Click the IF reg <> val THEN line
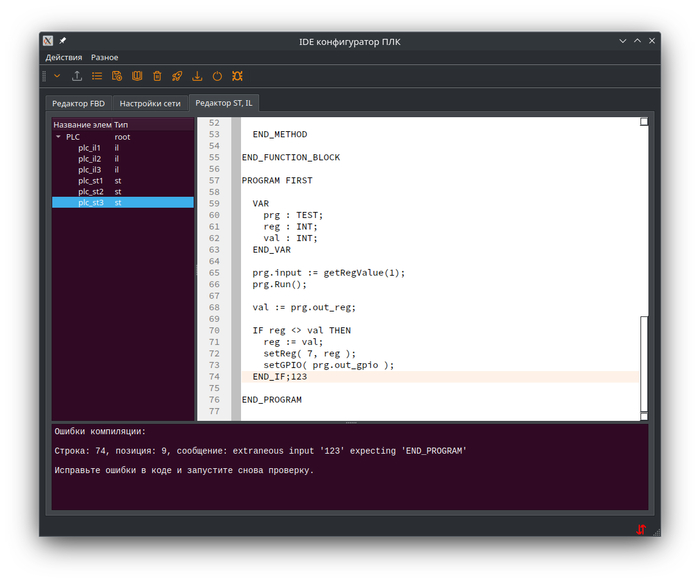This screenshot has height=583, width=700. pyautogui.click(x=301, y=330)
